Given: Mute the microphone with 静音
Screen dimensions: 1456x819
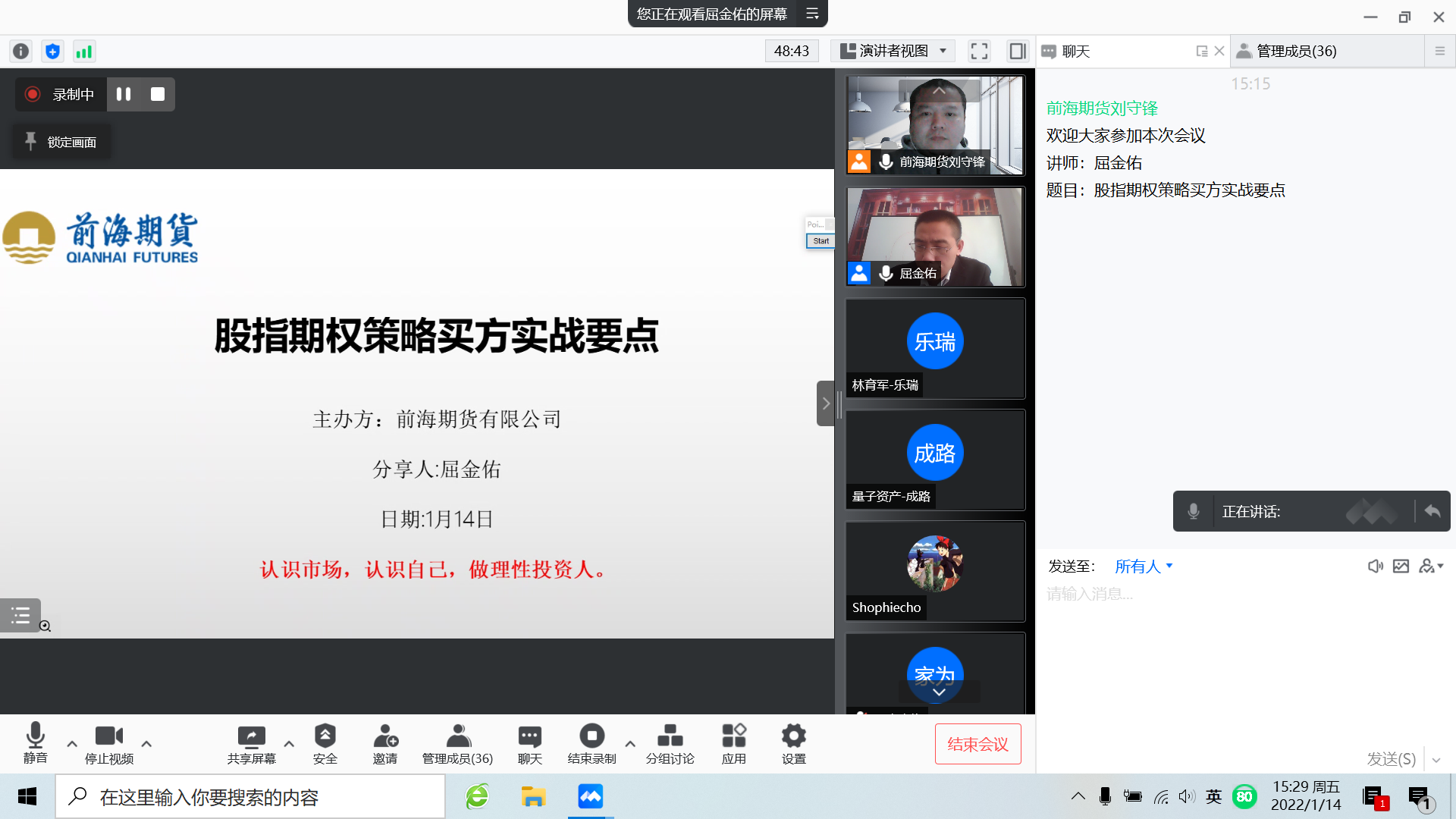Looking at the screenshot, I should pyautogui.click(x=35, y=742).
